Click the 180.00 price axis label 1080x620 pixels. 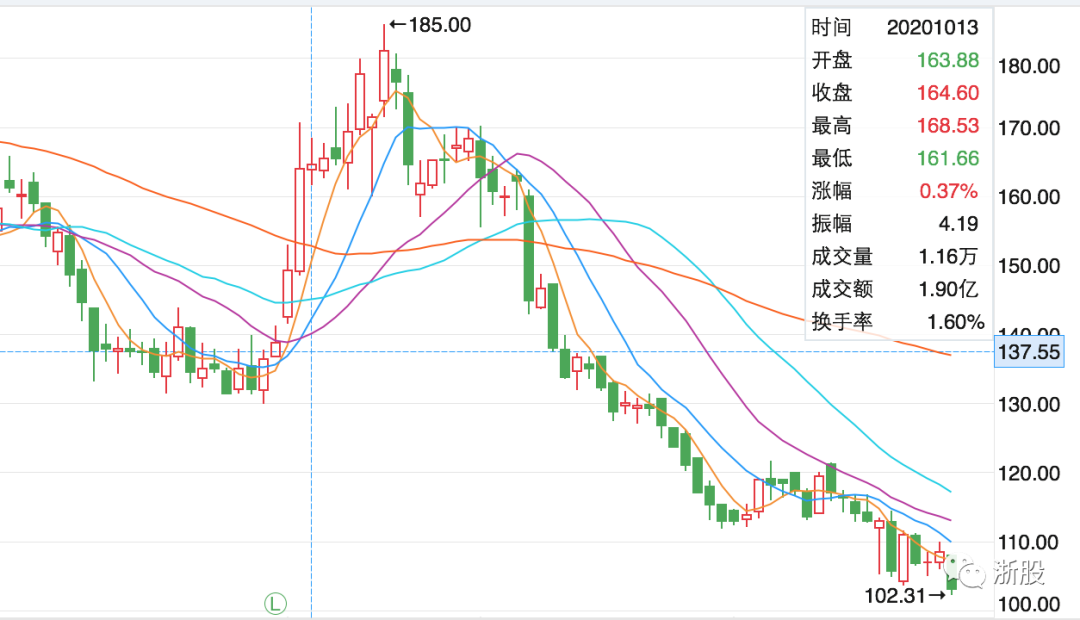pos(1029,66)
